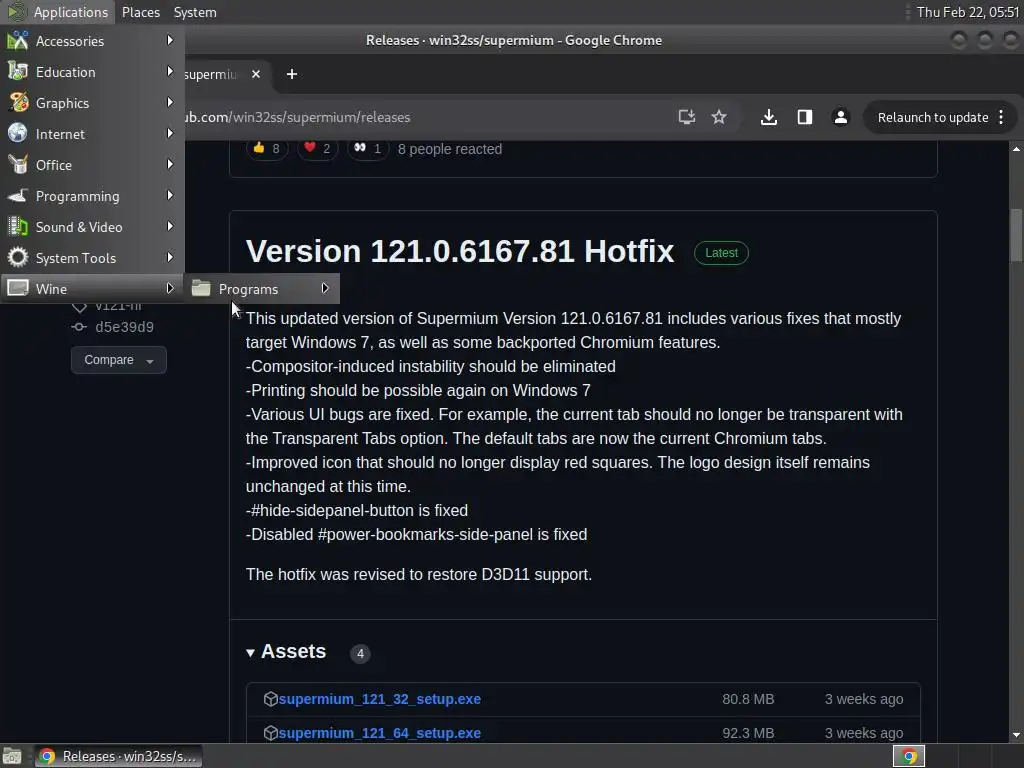Open the Compare dropdown
The height and width of the screenshot is (768, 1024).
(x=118, y=360)
